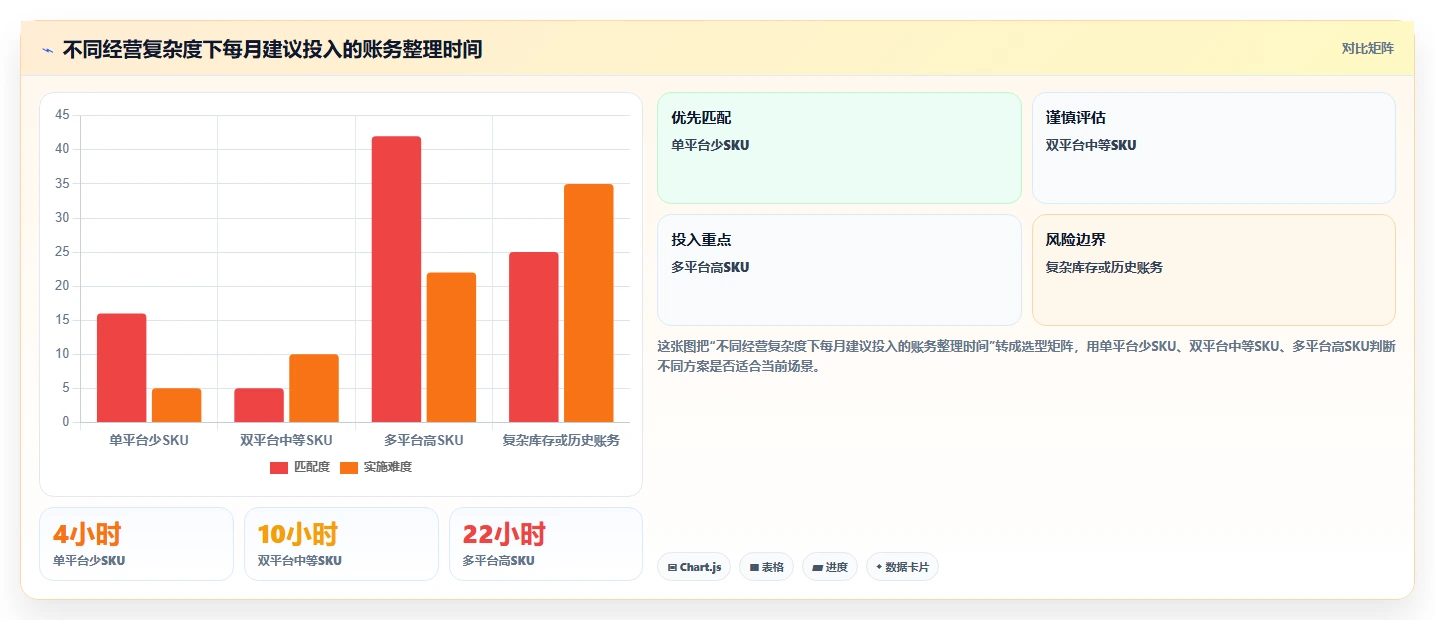Select the 谨慎评估 matrix card
Image resolution: width=1435 pixels, height=620 pixels.
pos(1213,148)
